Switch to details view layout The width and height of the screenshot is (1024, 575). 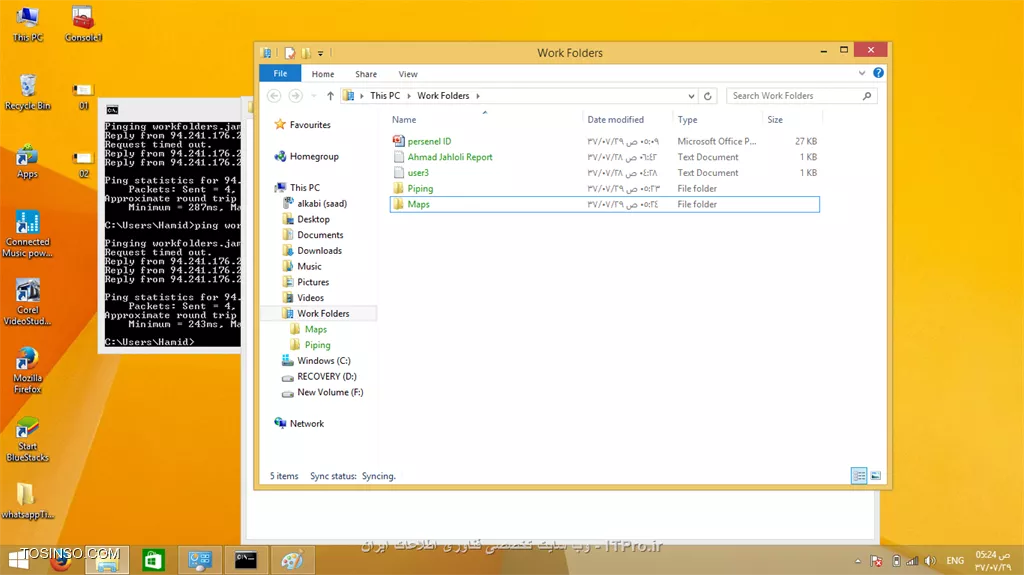859,476
